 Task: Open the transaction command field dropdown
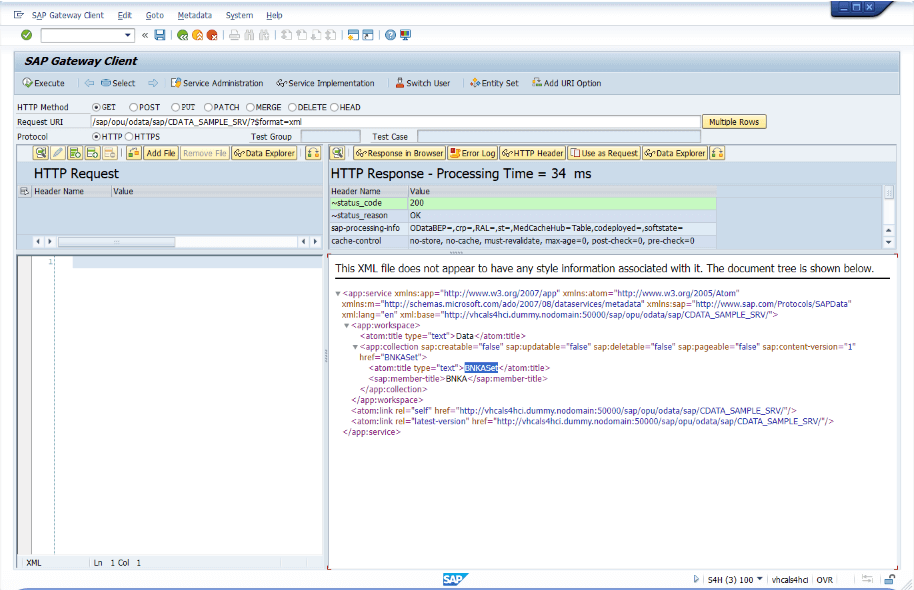pyautogui.click(x=128, y=35)
